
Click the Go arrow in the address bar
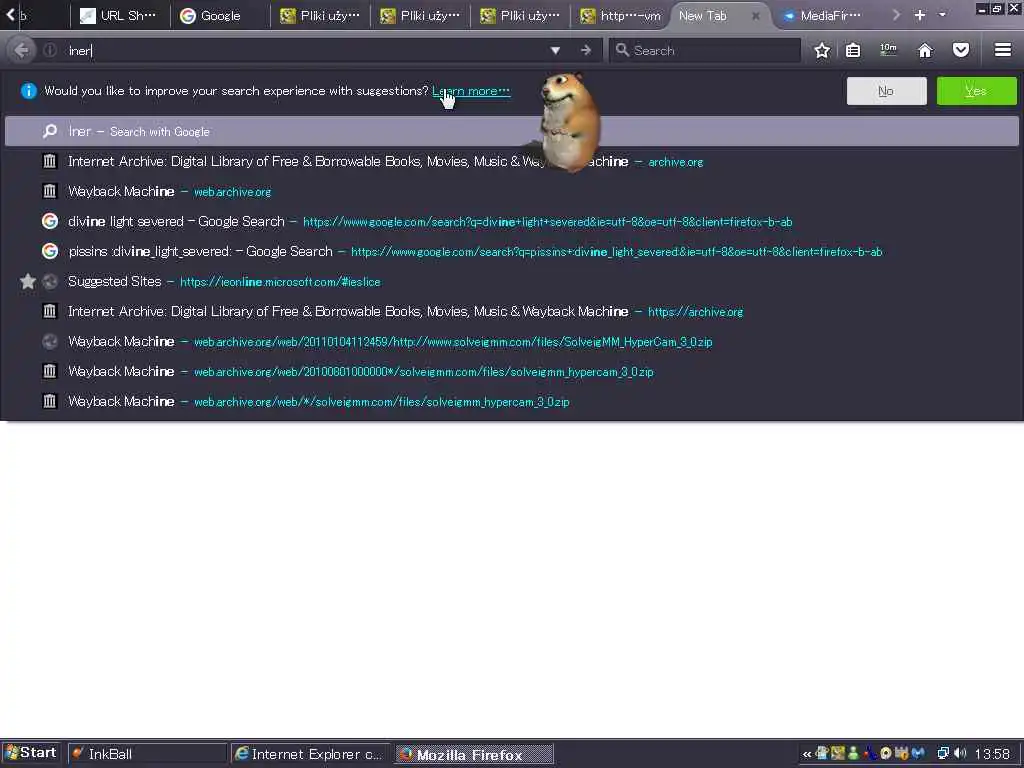coord(586,50)
